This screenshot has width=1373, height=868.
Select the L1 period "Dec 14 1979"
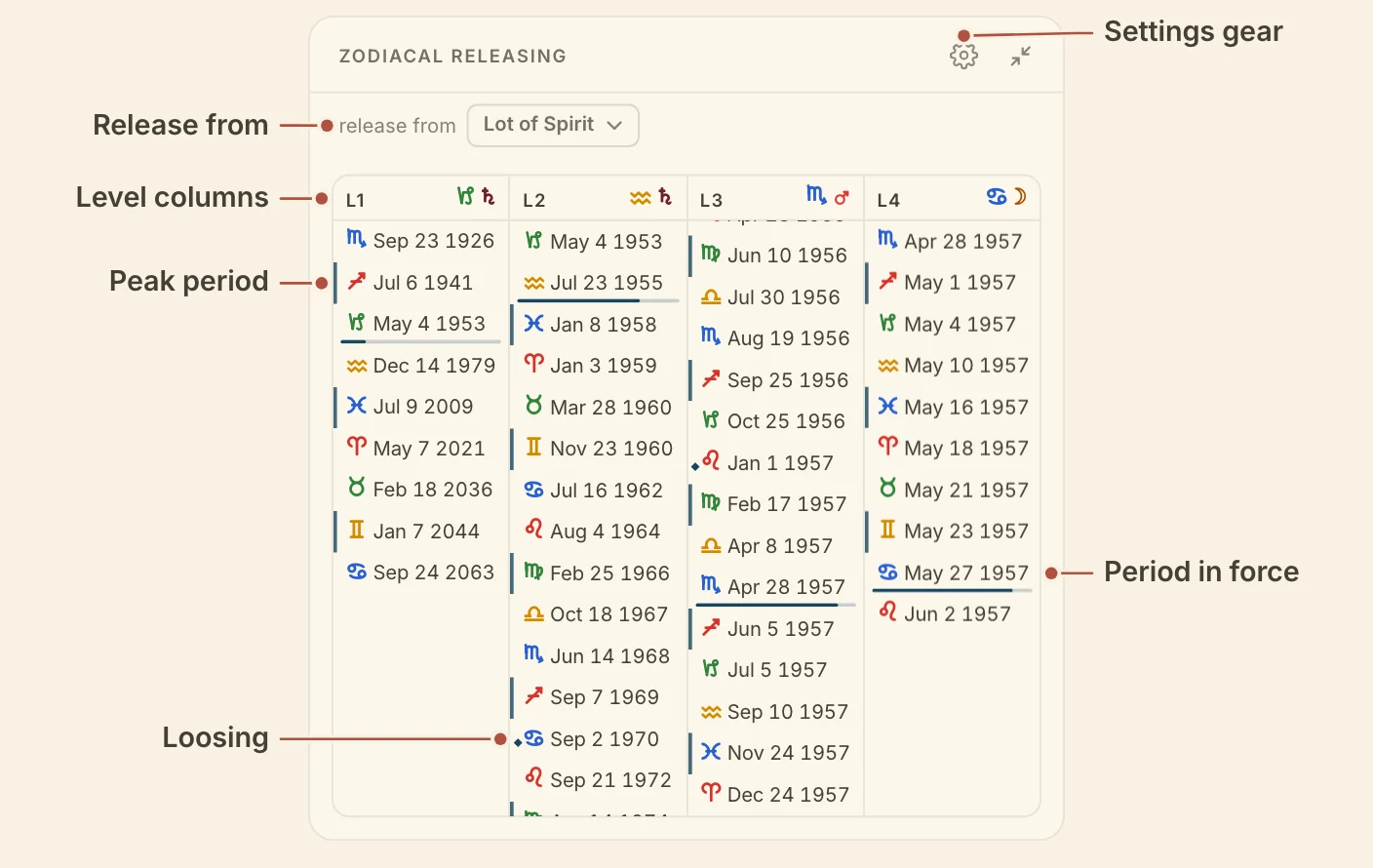point(420,365)
